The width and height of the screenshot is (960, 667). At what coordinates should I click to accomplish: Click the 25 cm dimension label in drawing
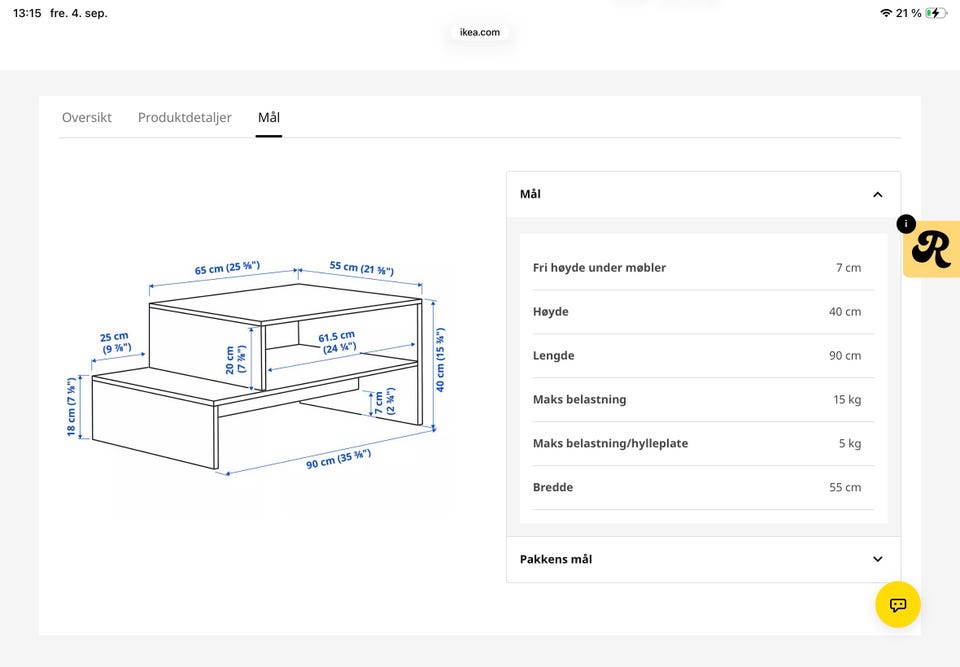[115, 343]
